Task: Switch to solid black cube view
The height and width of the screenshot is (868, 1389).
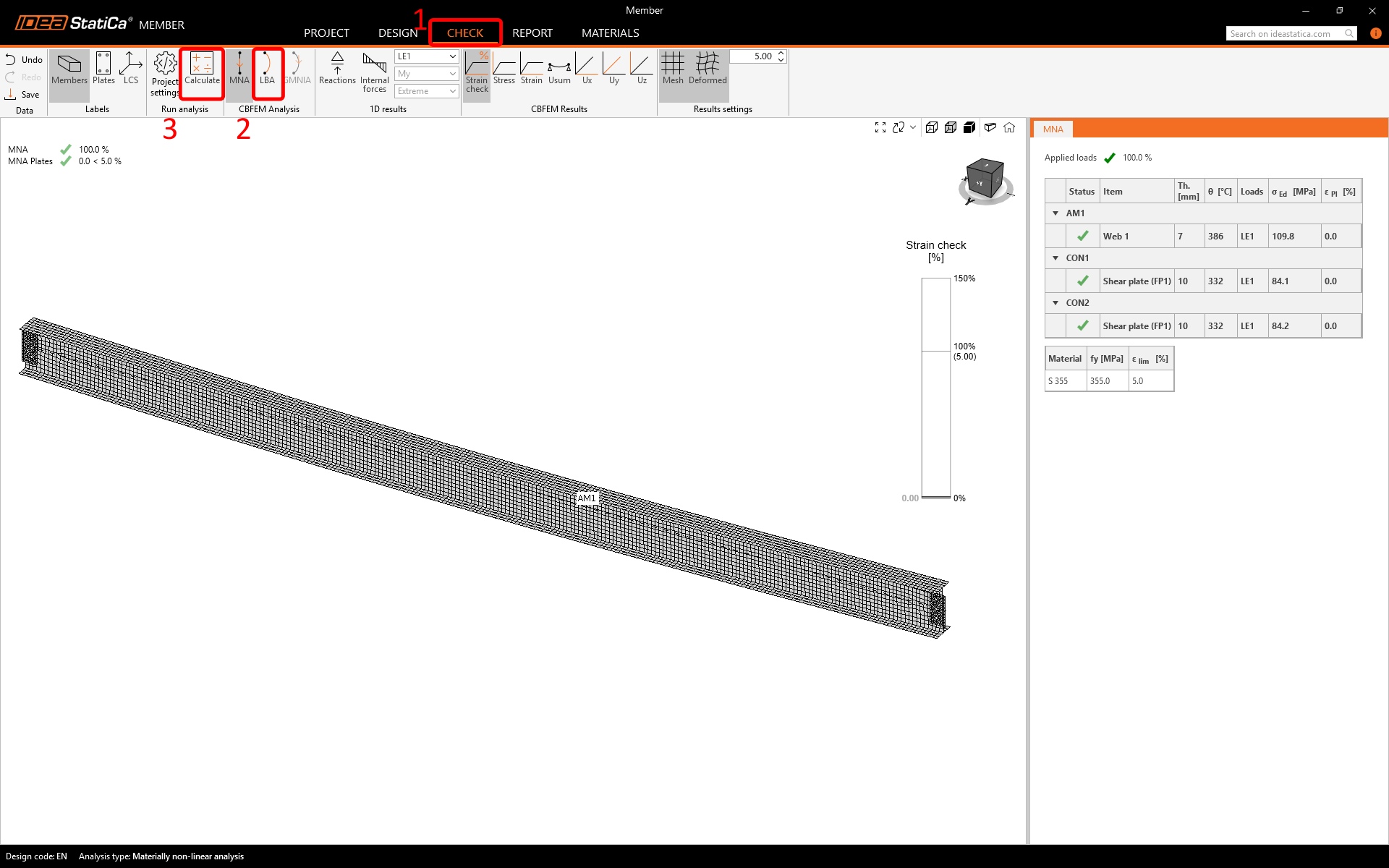Action: pyautogui.click(x=969, y=127)
